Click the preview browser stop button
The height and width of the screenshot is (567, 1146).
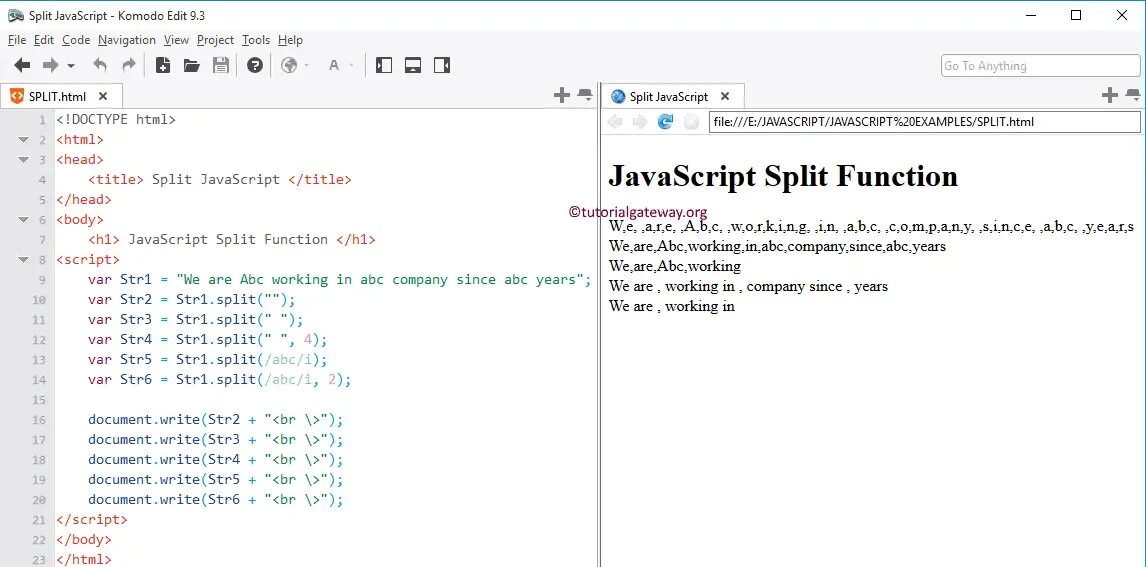pyautogui.click(x=691, y=122)
